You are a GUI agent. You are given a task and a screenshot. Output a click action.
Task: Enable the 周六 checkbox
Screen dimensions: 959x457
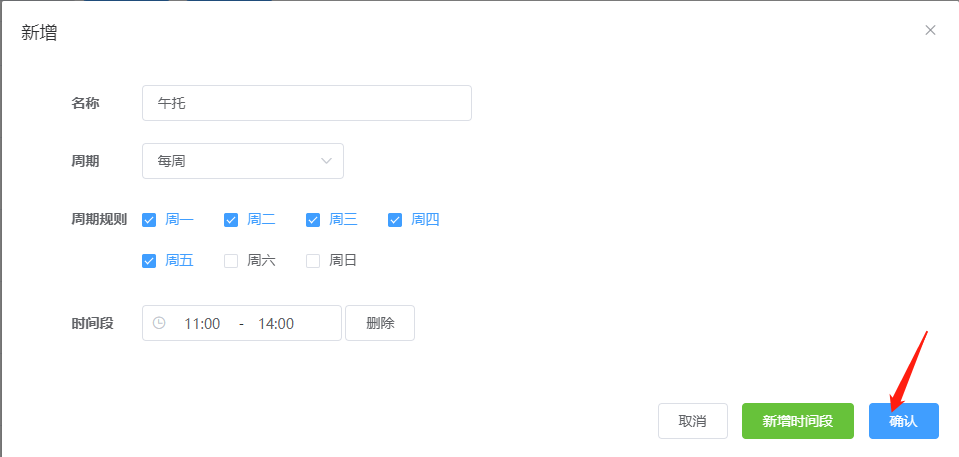(x=231, y=261)
